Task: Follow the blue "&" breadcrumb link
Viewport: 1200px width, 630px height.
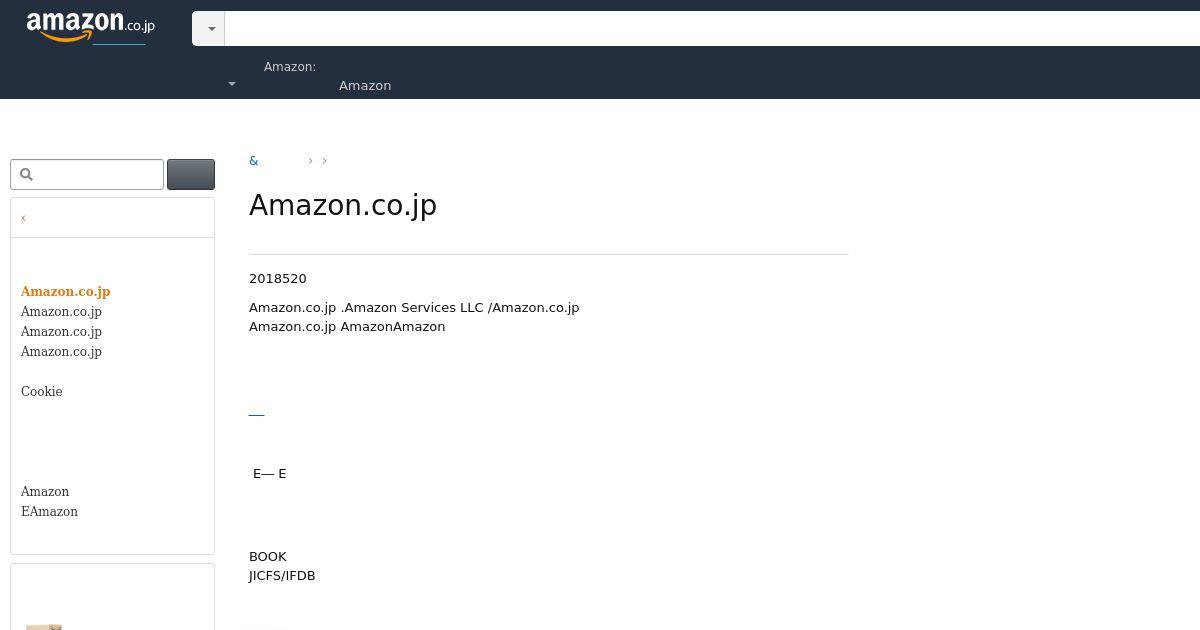Action: pyautogui.click(x=254, y=161)
